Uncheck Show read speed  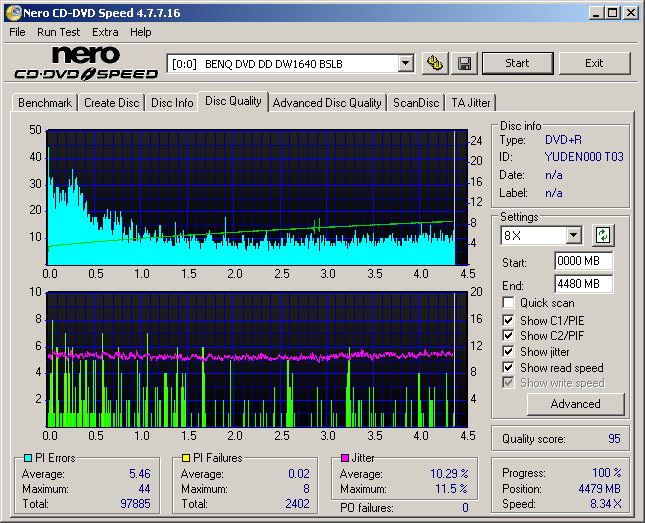(x=508, y=367)
